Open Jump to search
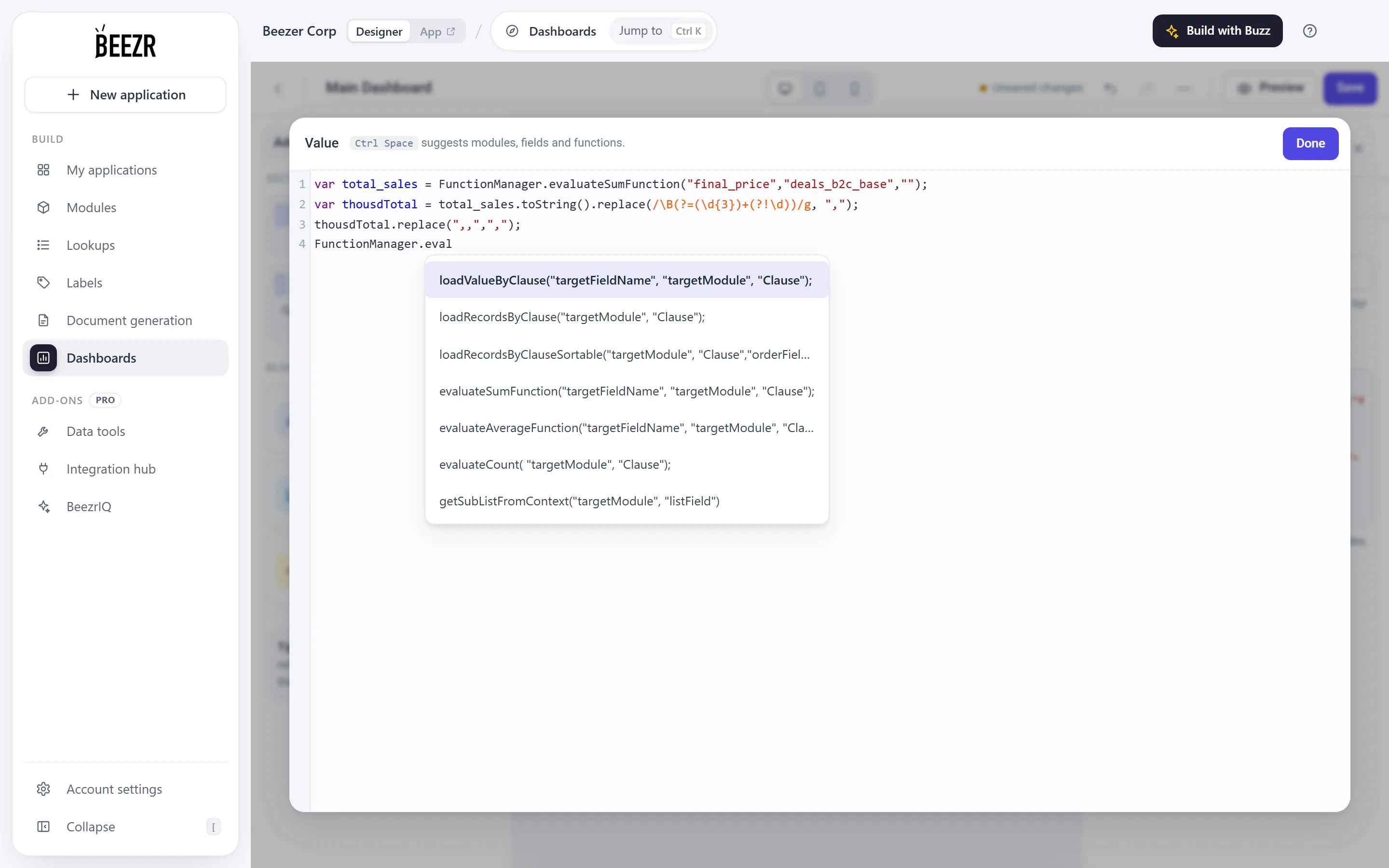The width and height of the screenshot is (1389, 868). (662, 31)
